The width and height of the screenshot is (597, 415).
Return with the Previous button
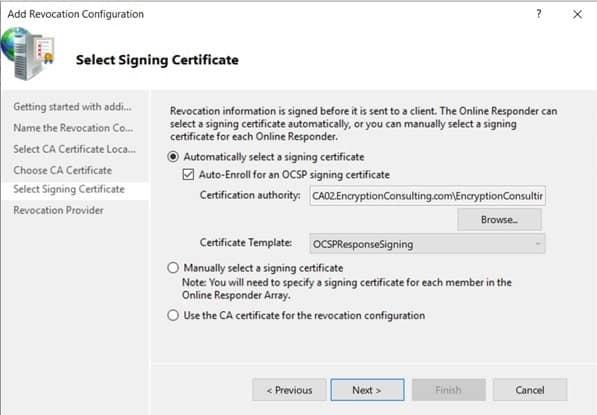(x=289, y=390)
